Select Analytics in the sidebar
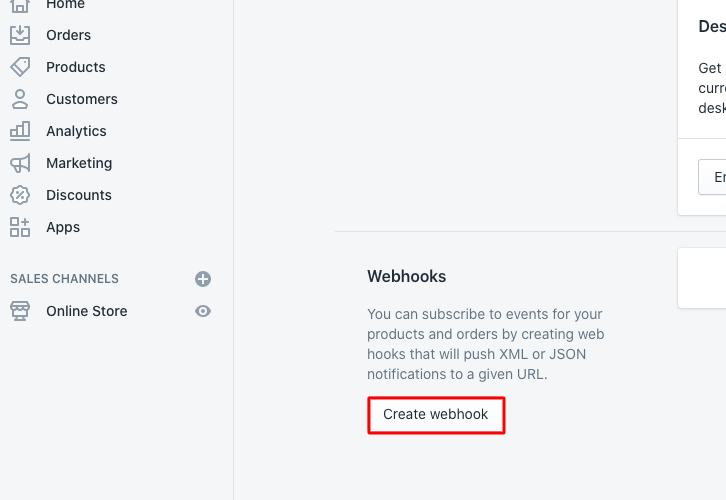This screenshot has height=500, width=726. coord(76,131)
